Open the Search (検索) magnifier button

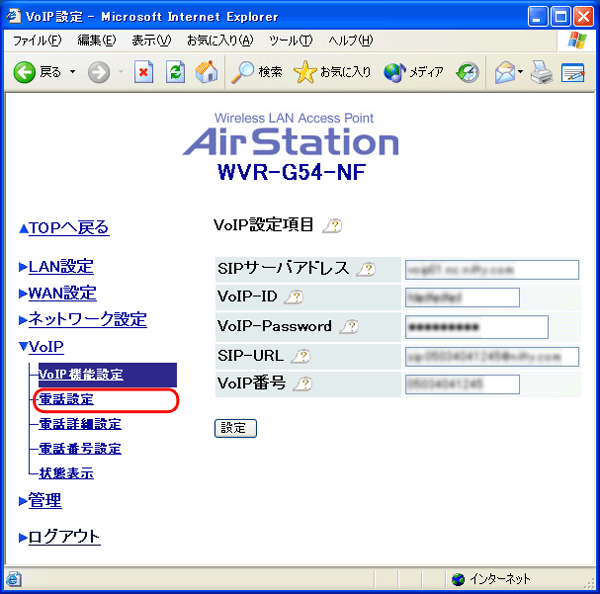pos(257,72)
